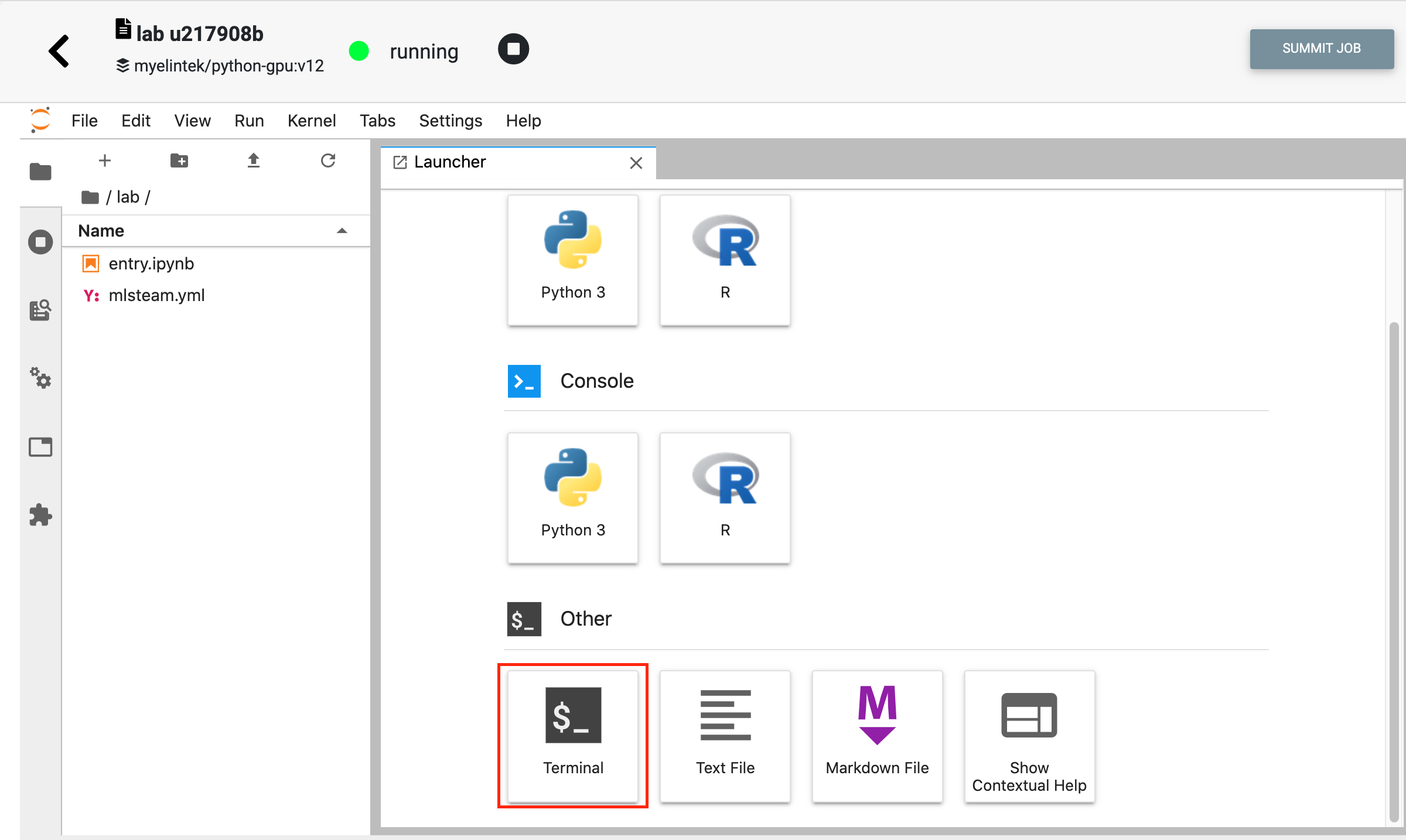Click the Other section terminal icon
This screenshot has height=840, width=1406.
click(524, 619)
